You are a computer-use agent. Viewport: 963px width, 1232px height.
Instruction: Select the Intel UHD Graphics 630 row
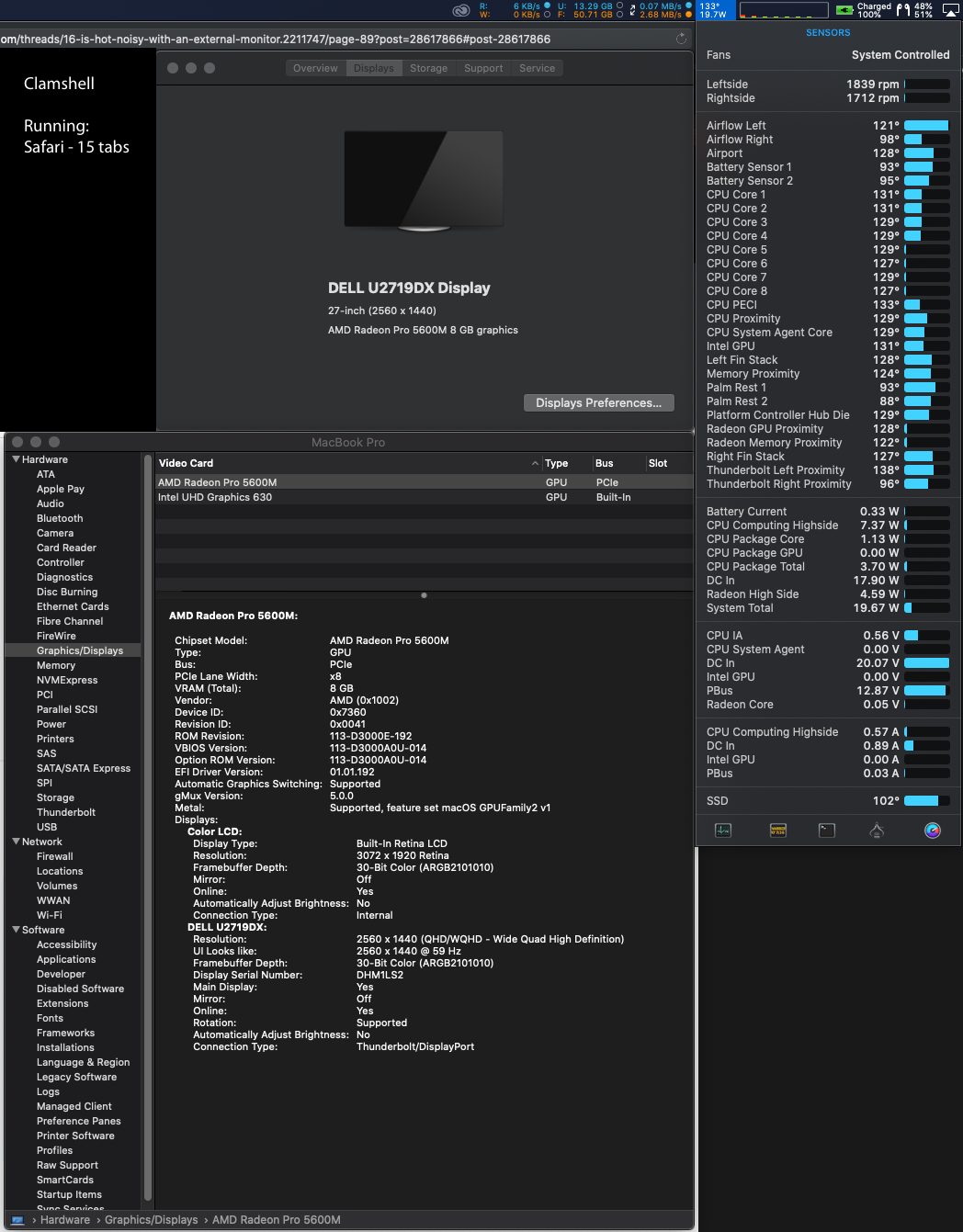[x=424, y=497]
